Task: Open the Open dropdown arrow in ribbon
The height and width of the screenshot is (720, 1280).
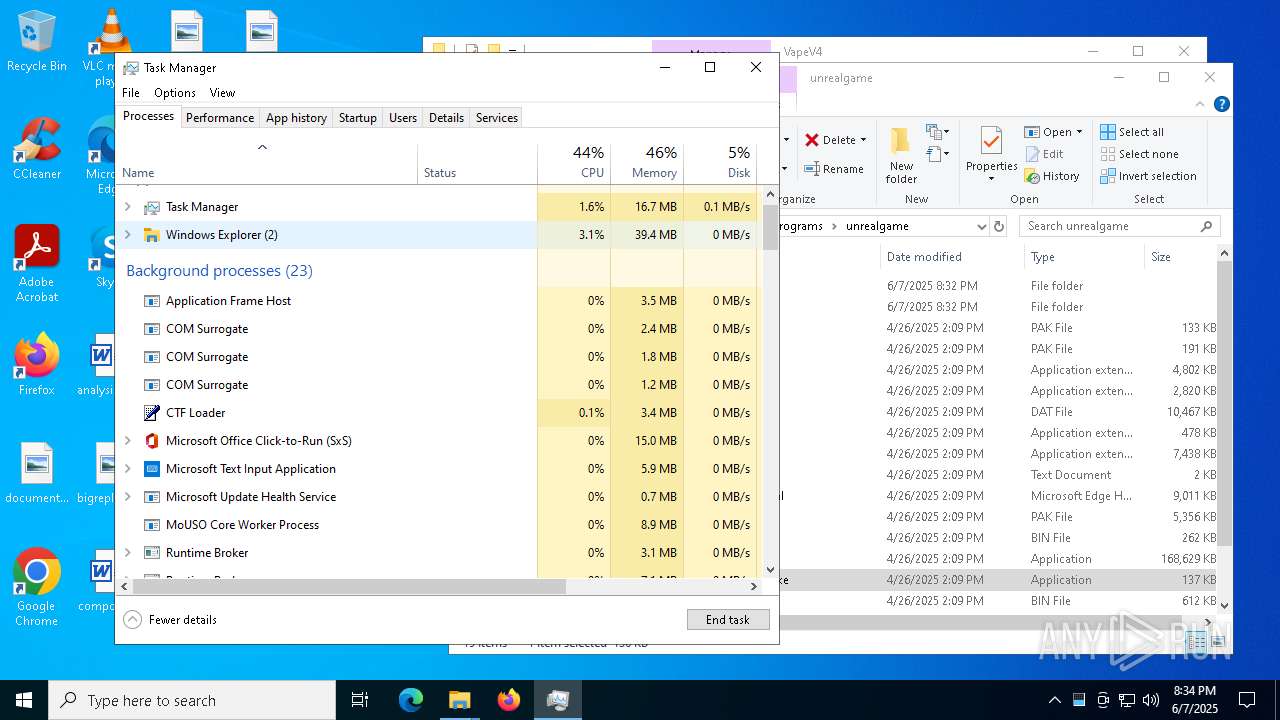Action: pyautogui.click(x=1080, y=132)
